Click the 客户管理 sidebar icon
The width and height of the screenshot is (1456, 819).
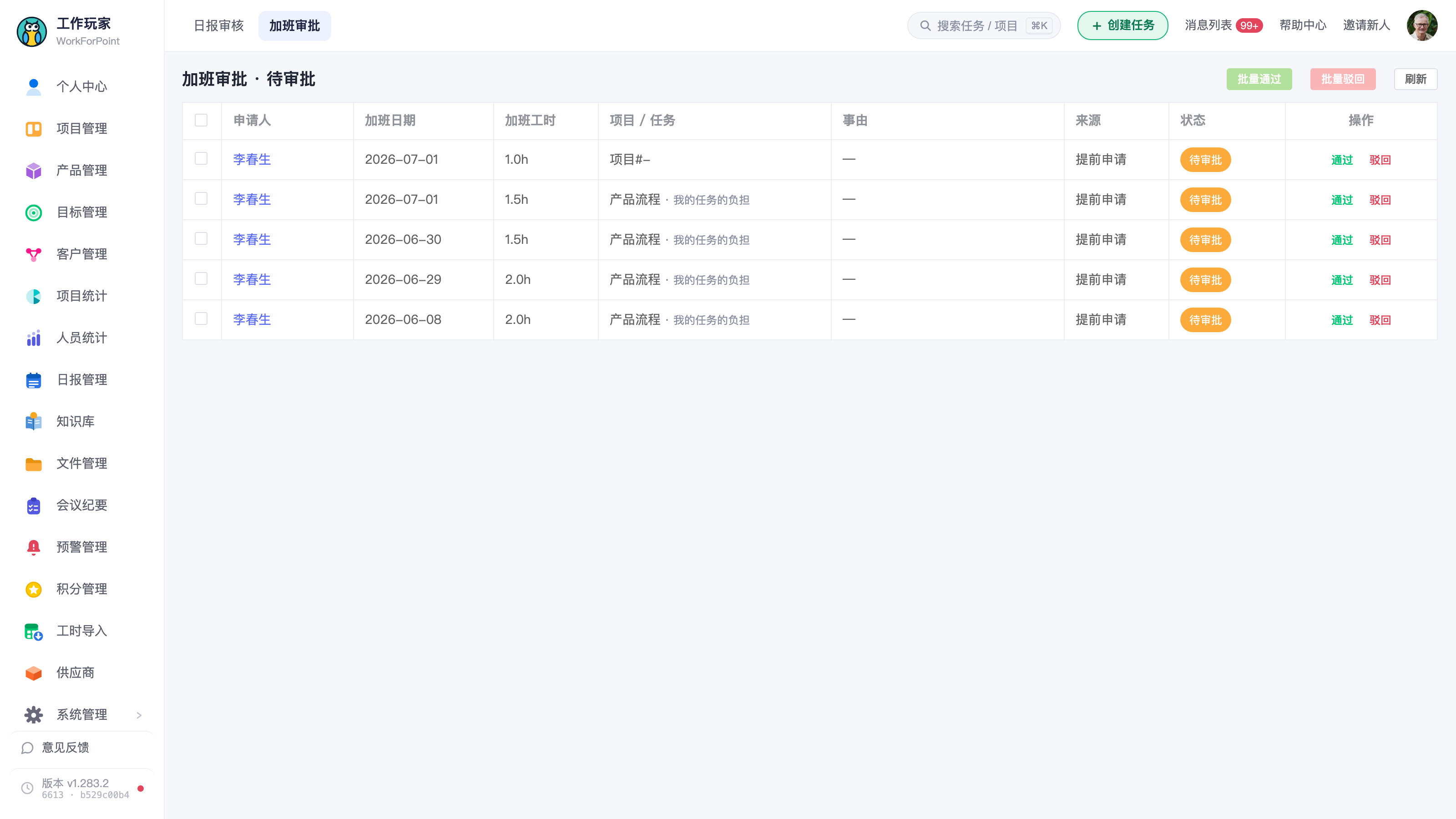pos(33,254)
